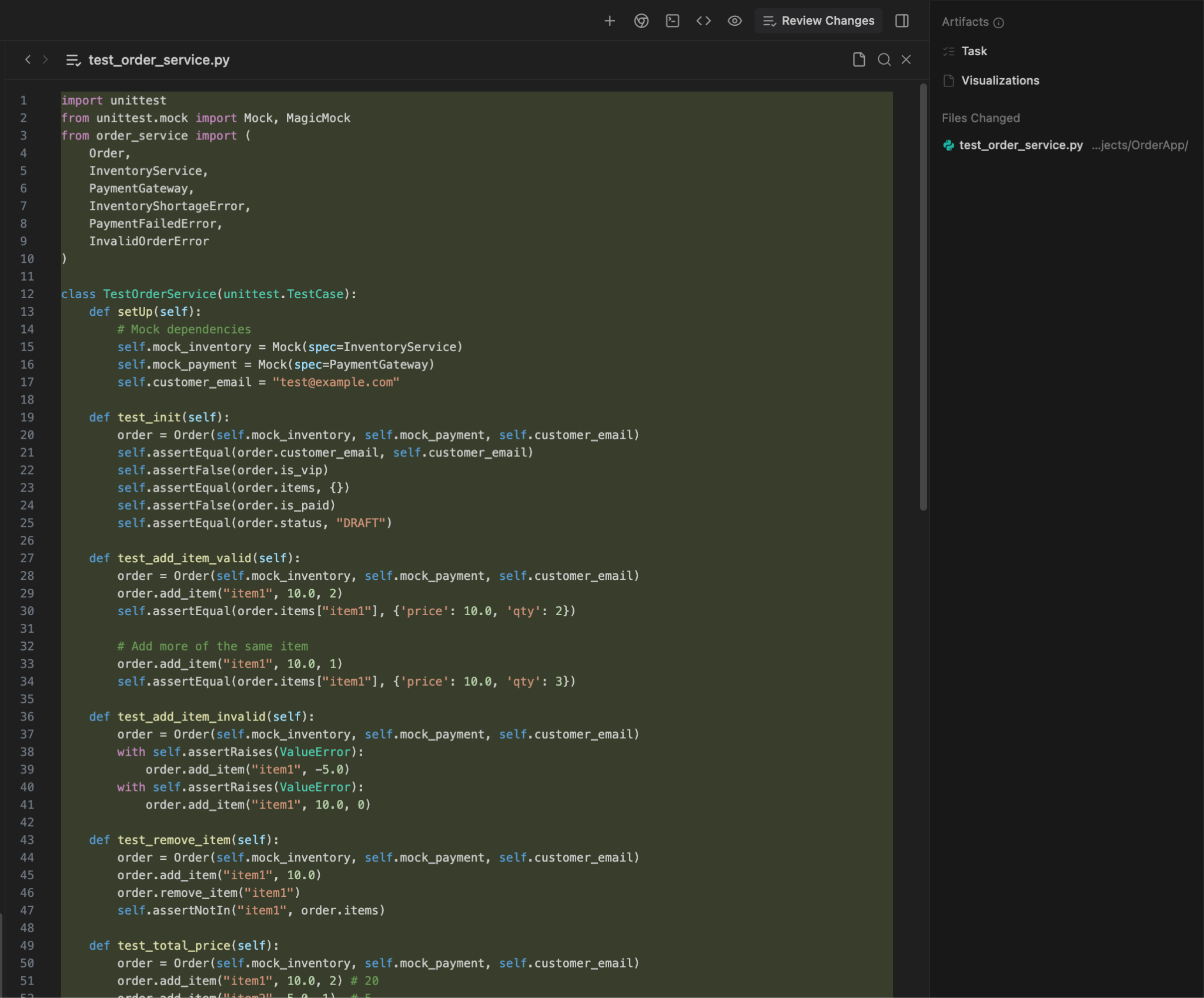
Task: Open search with the magnifier icon
Action: tap(884, 59)
